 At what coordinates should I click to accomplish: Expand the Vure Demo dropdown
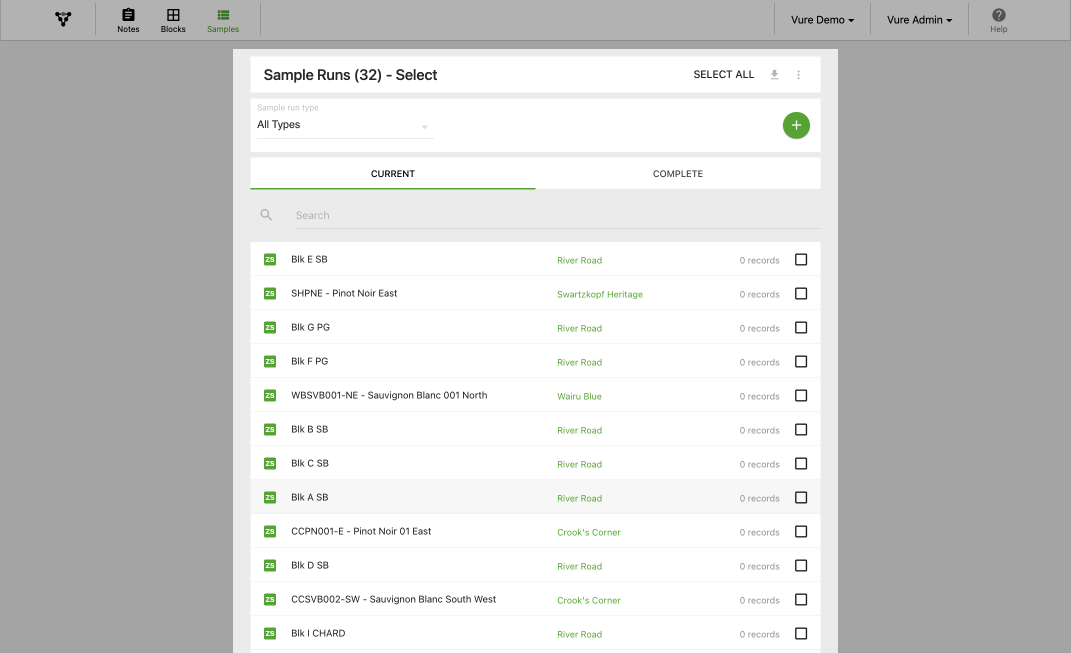822,20
